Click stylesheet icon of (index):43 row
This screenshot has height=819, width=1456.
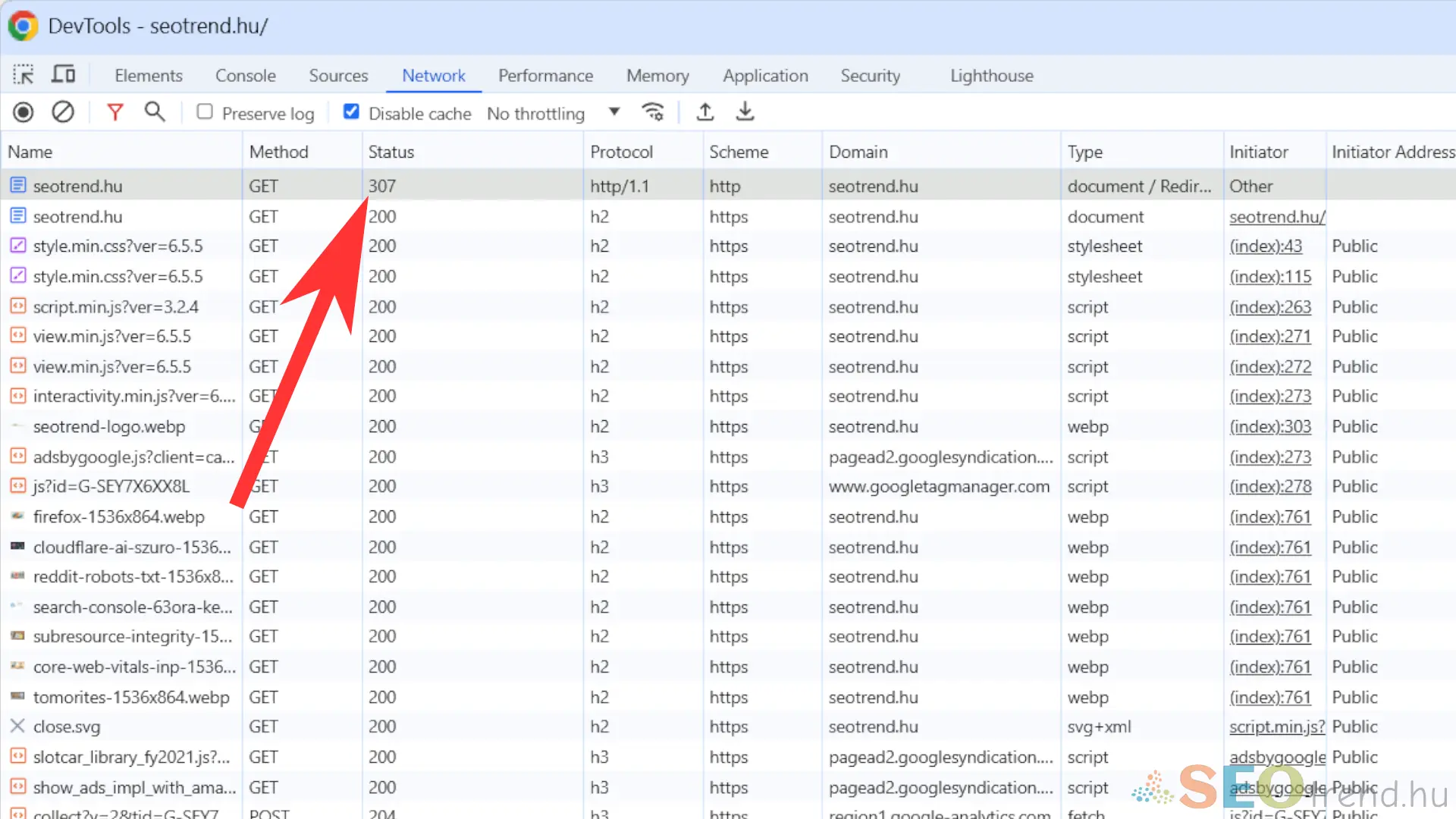click(18, 246)
